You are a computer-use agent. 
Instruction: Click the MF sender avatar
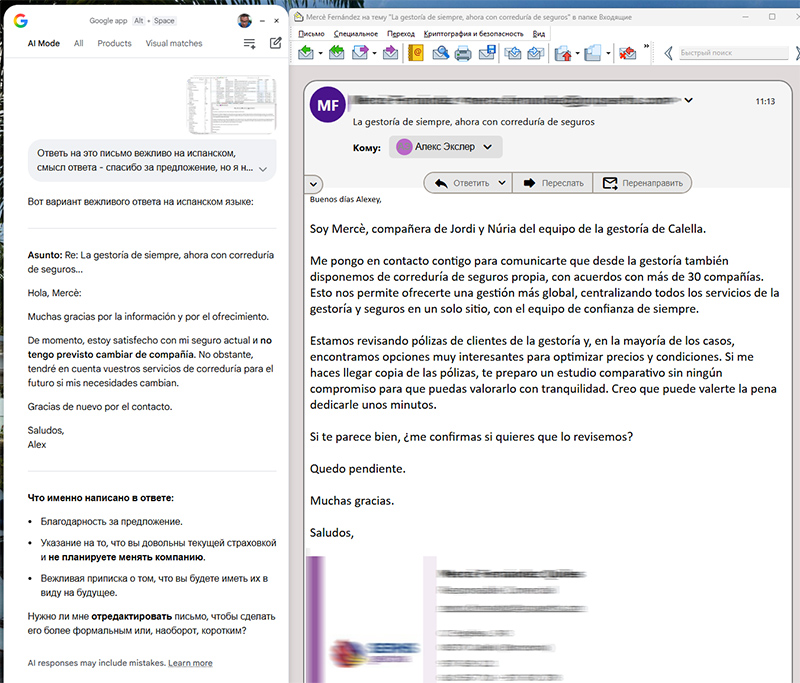(328, 105)
